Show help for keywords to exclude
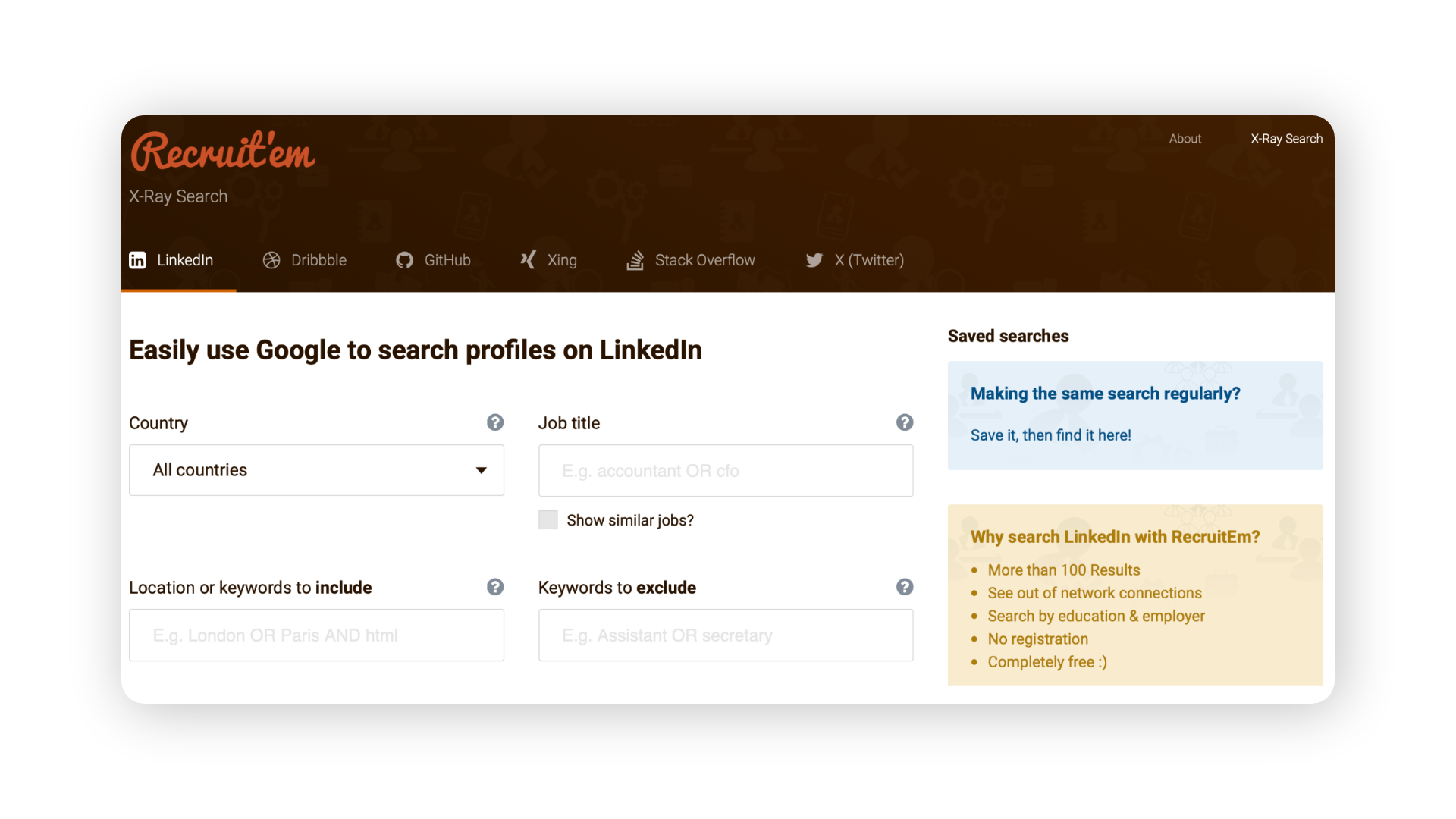The width and height of the screenshot is (1456, 819). click(x=905, y=587)
